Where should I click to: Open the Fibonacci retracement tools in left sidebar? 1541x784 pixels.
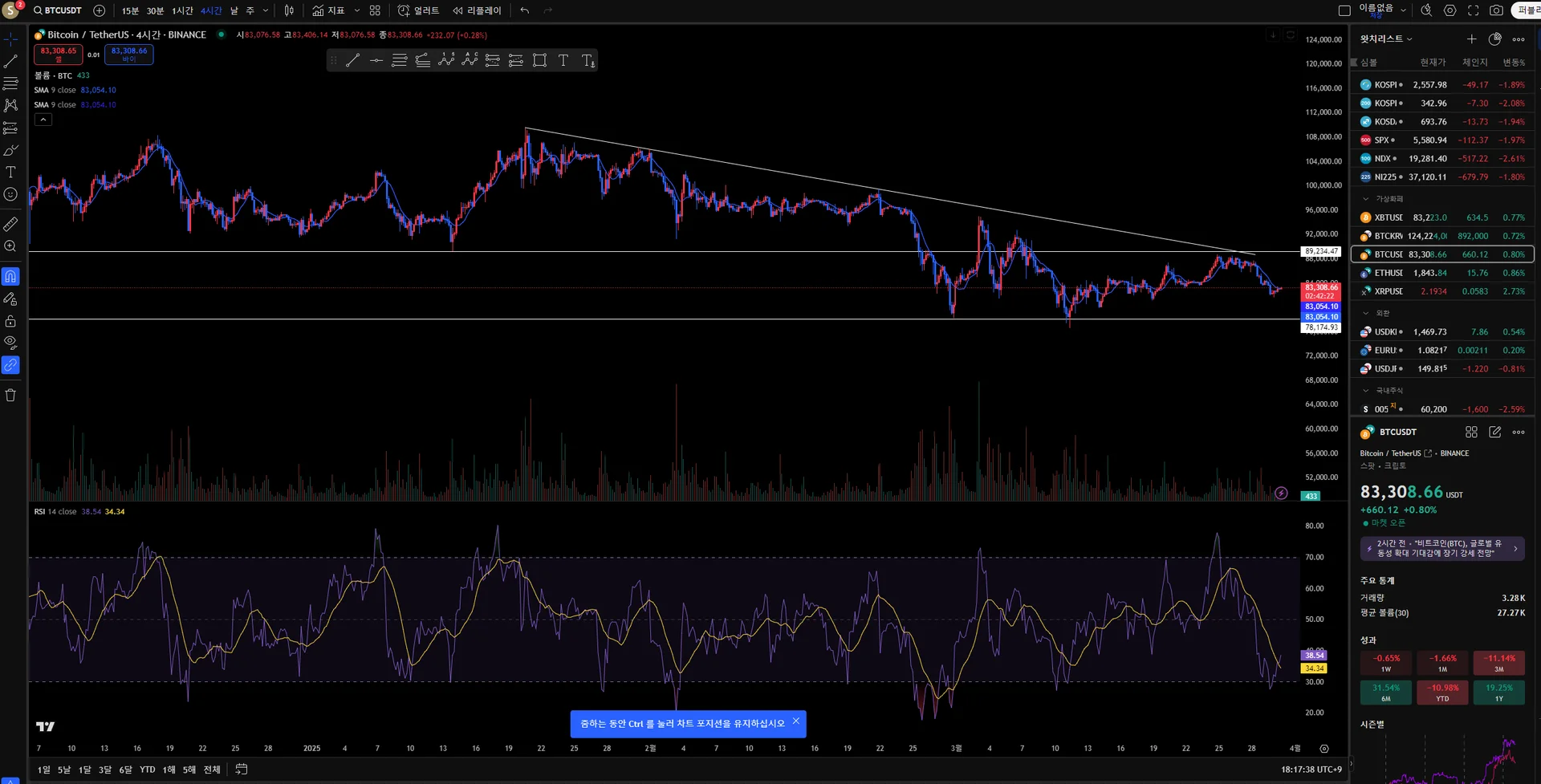pos(10,83)
